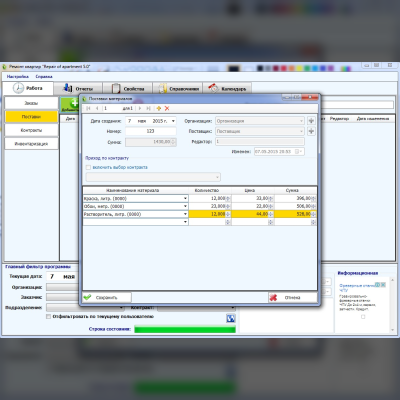The width and height of the screenshot is (400, 400).
Task: Open the Настройка menu
Action: pos(18,77)
